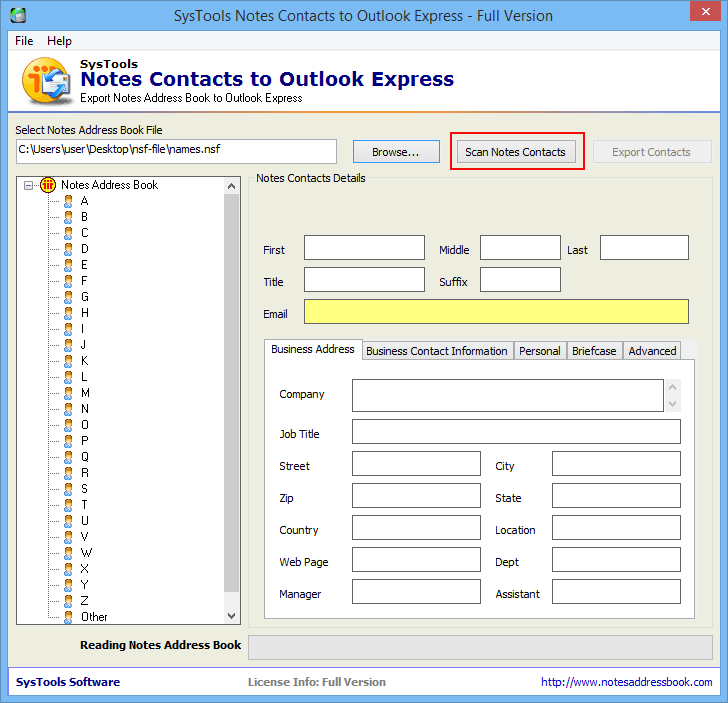728x703 pixels.
Task: Click the contact icon beside letter O
Action: (68, 425)
